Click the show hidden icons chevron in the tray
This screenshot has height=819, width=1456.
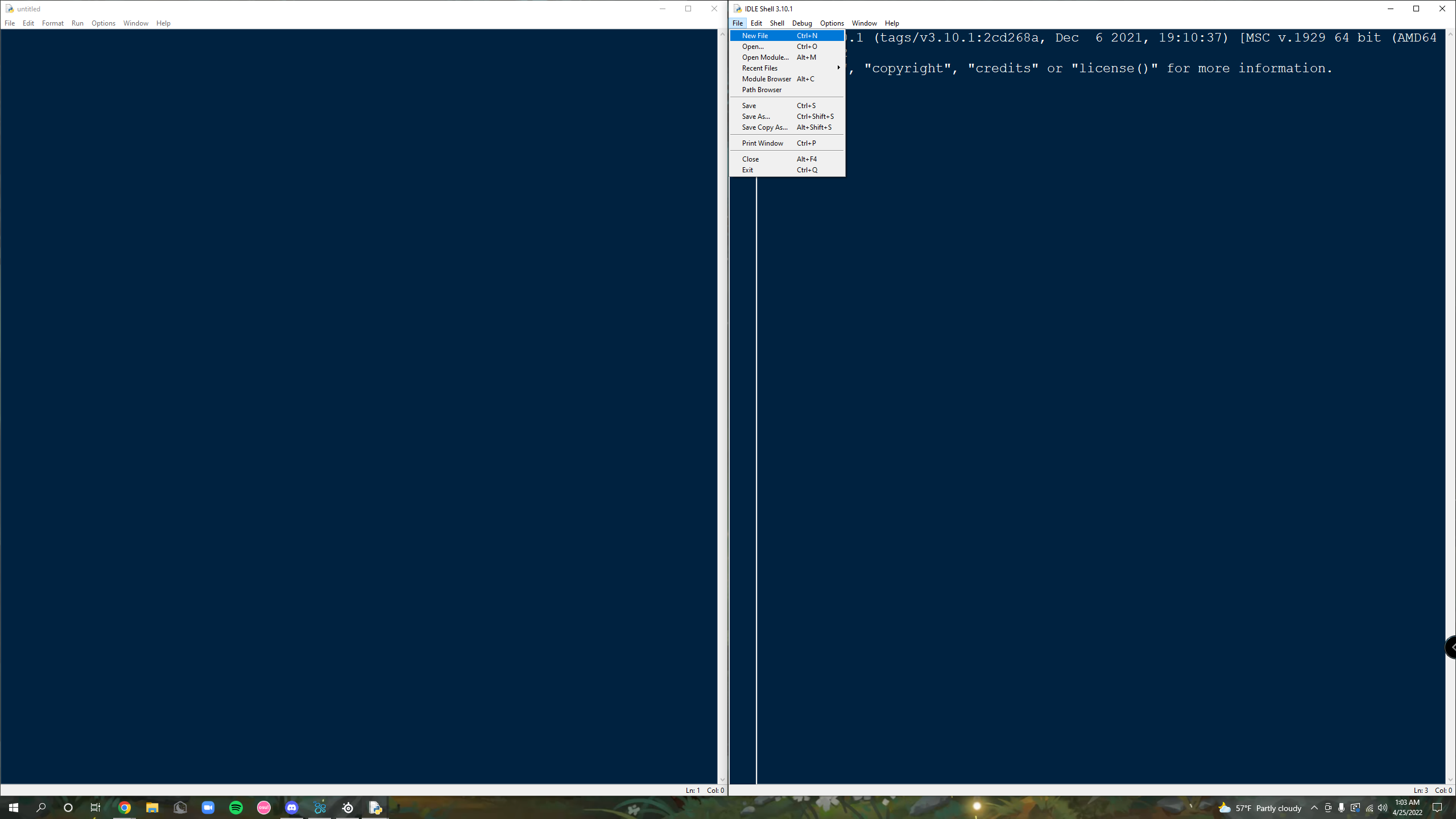[1314, 807]
